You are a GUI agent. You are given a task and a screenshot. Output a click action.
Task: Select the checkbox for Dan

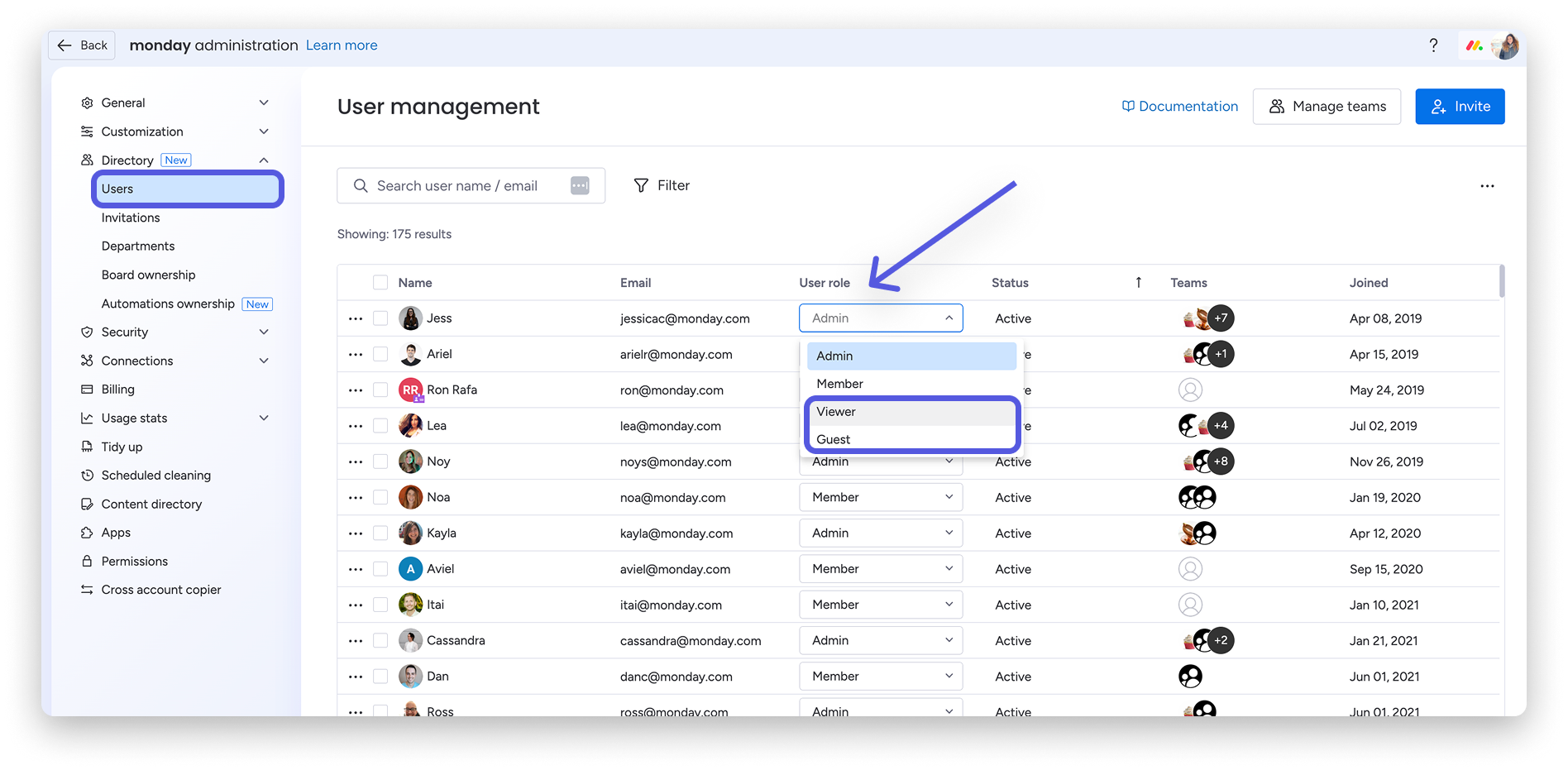click(380, 677)
